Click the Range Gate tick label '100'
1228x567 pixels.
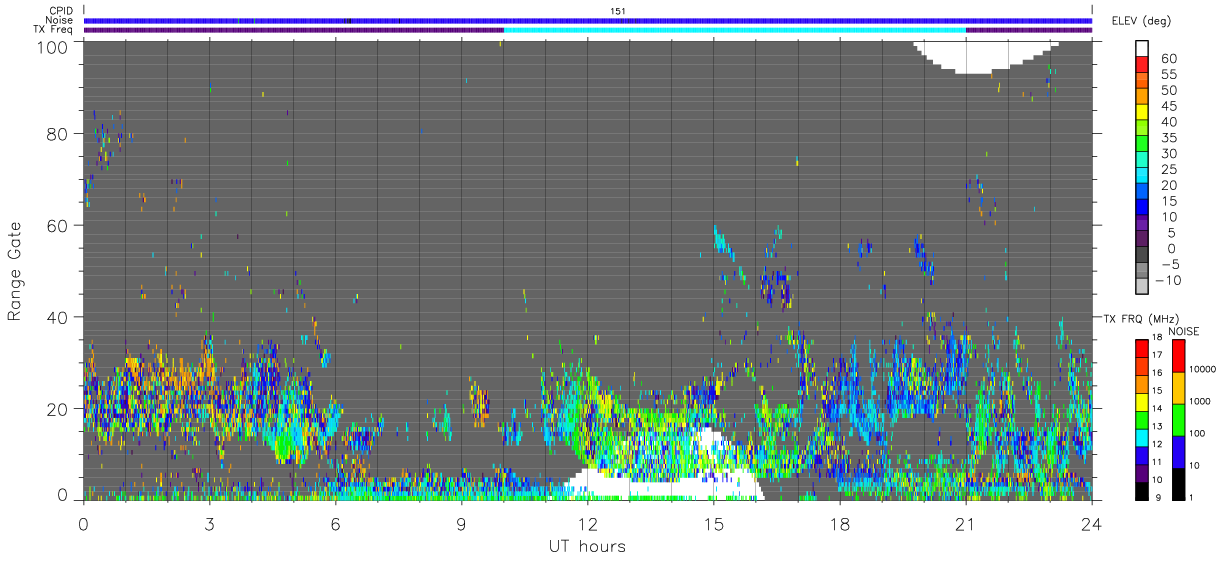tap(54, 46)
